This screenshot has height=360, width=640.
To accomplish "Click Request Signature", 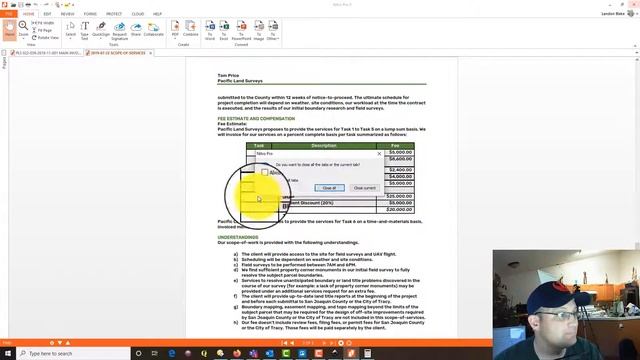I will tap(120, 31).
